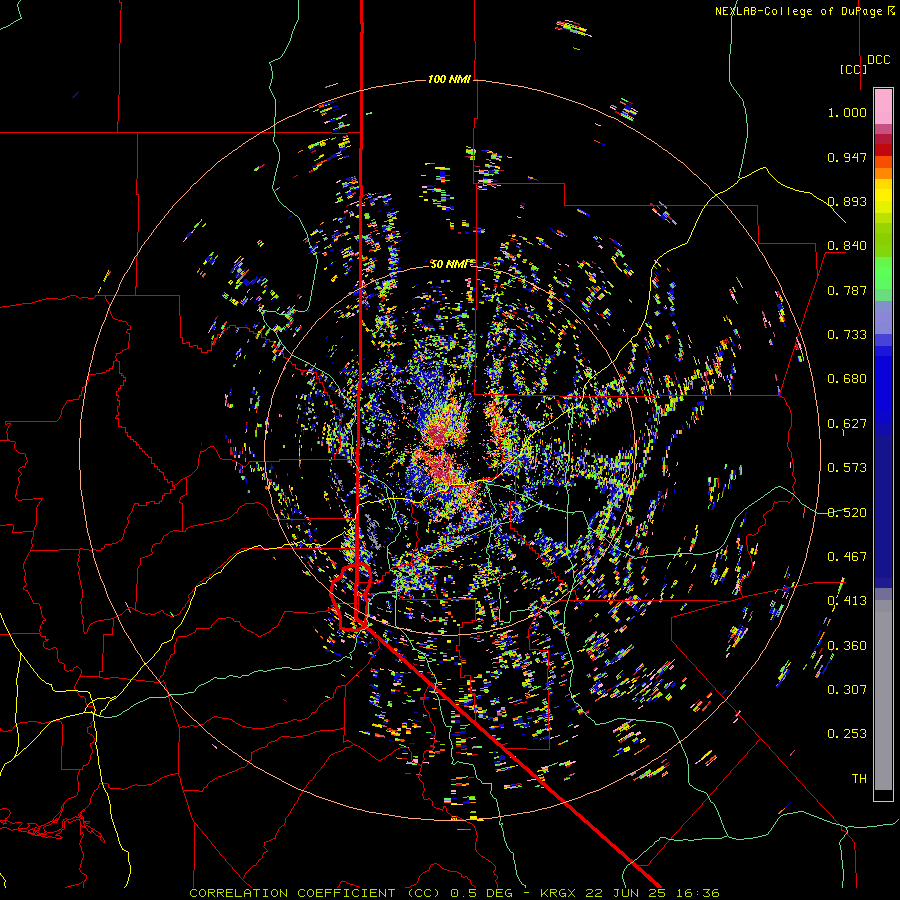Select the 0.360 legend value
The image size is (900, 900).
coord(847,646)
